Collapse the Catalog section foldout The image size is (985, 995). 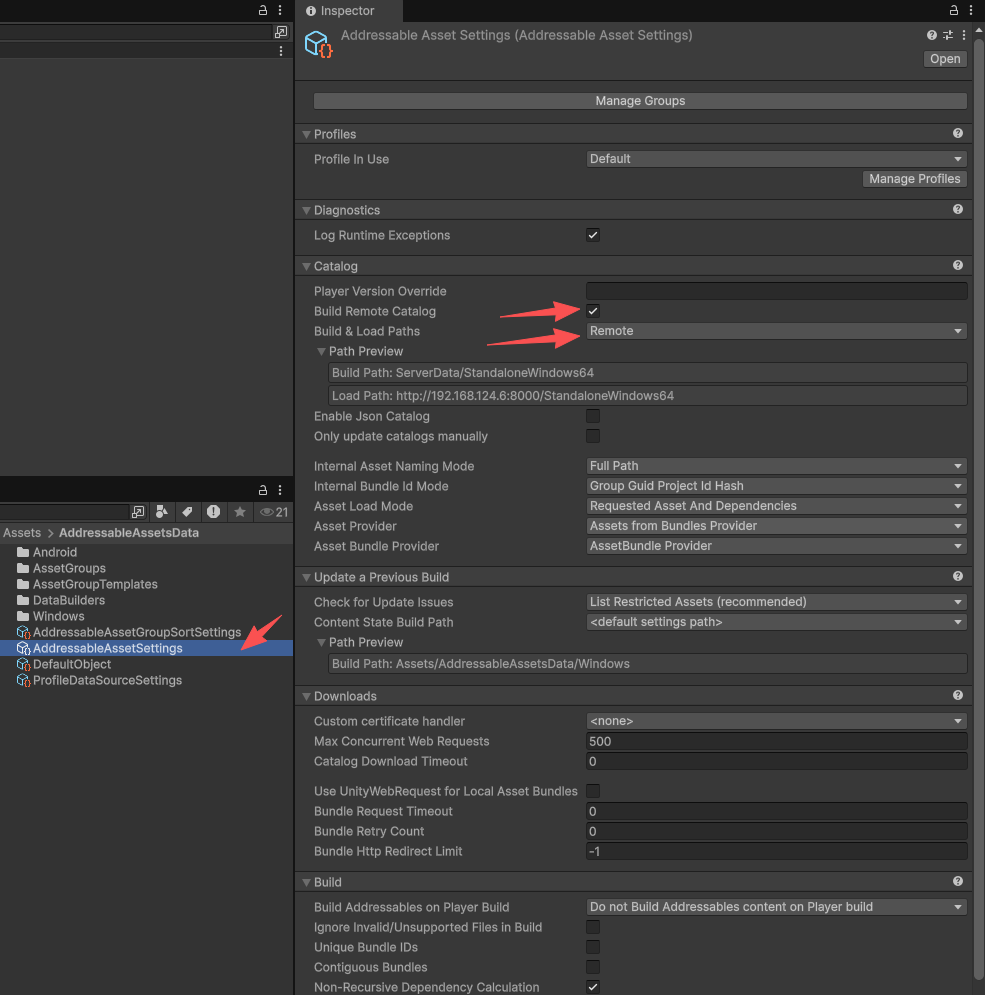point(307,267)
